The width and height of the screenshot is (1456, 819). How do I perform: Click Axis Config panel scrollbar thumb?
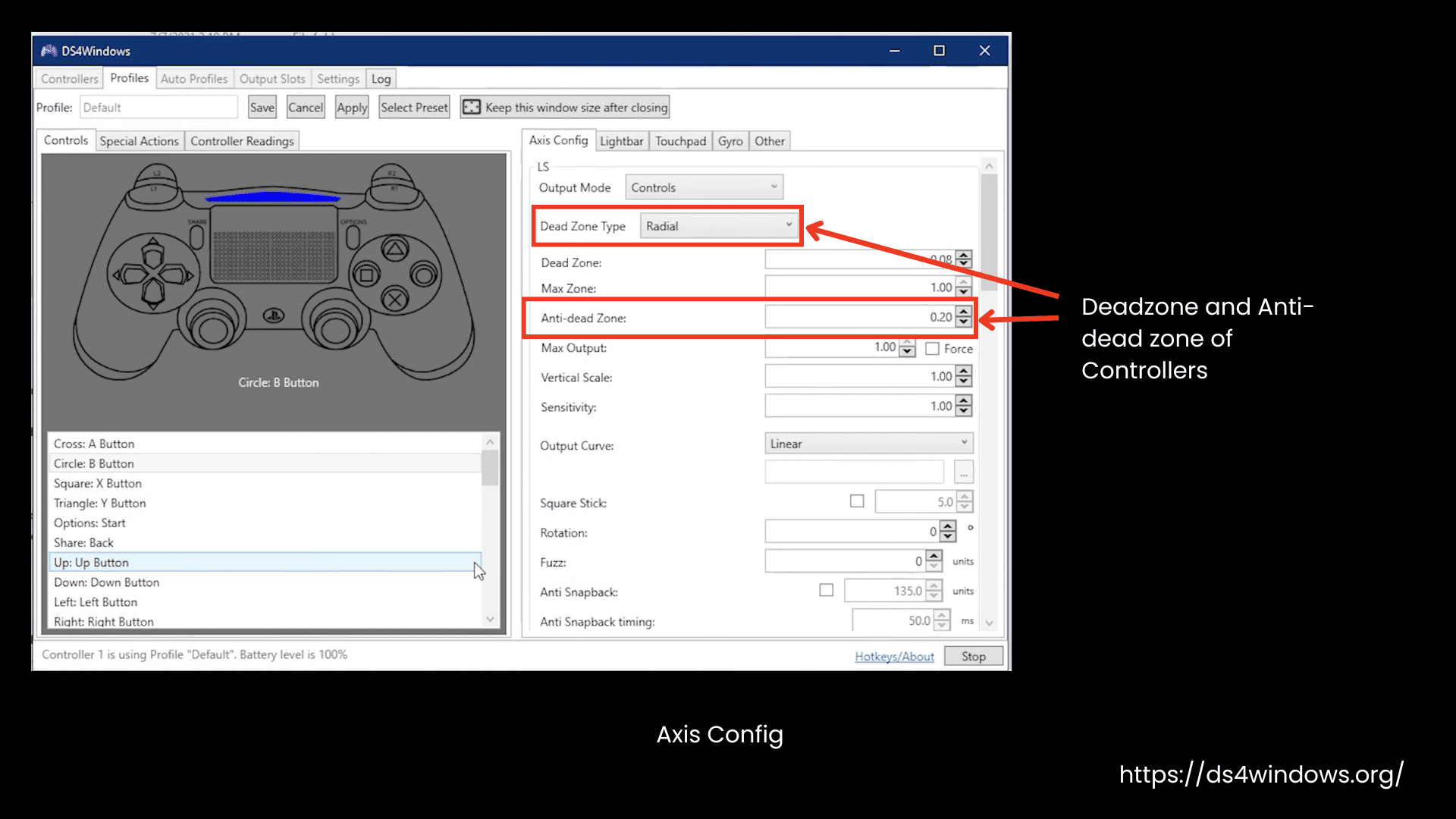(x=989, y=232)
